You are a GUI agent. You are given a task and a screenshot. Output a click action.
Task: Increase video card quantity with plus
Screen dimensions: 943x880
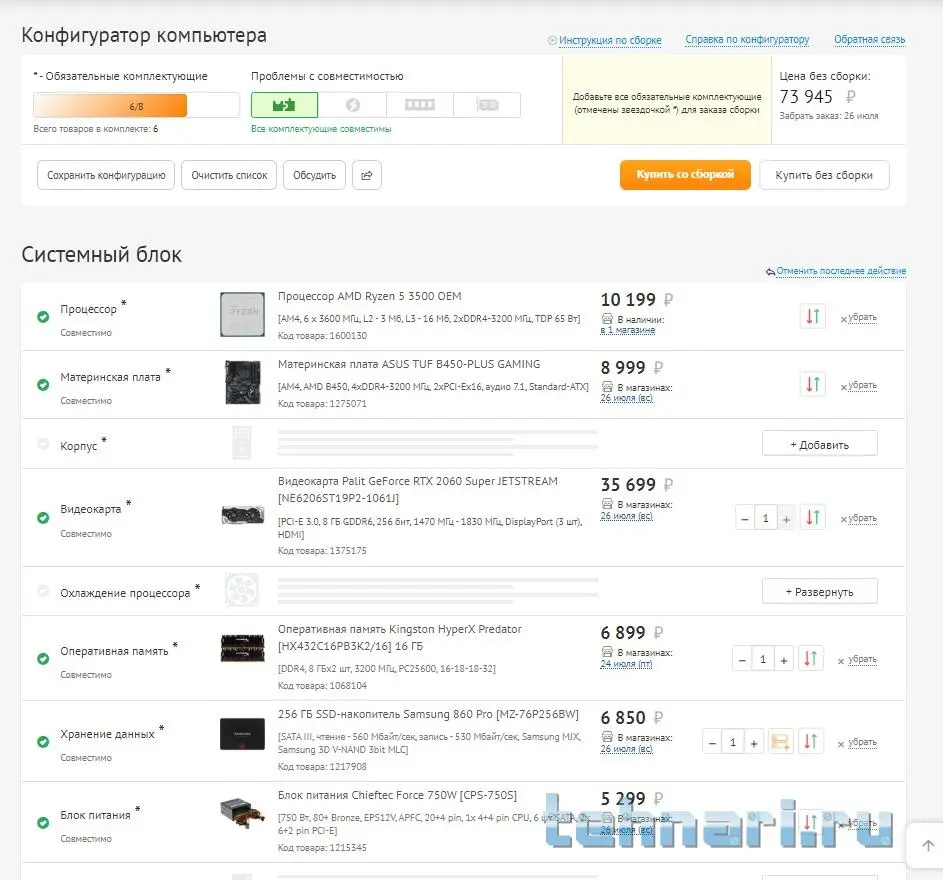click(x=786, y=518)
